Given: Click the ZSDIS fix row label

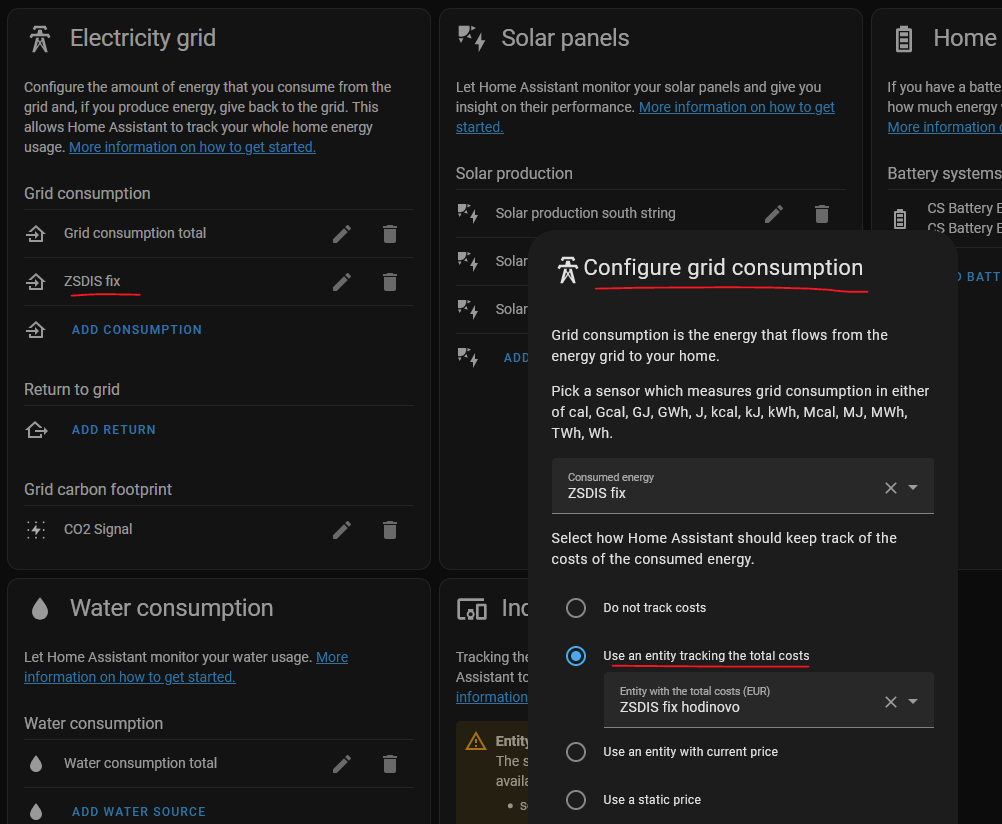Looking at the screenshot, I should click(92, 281).
